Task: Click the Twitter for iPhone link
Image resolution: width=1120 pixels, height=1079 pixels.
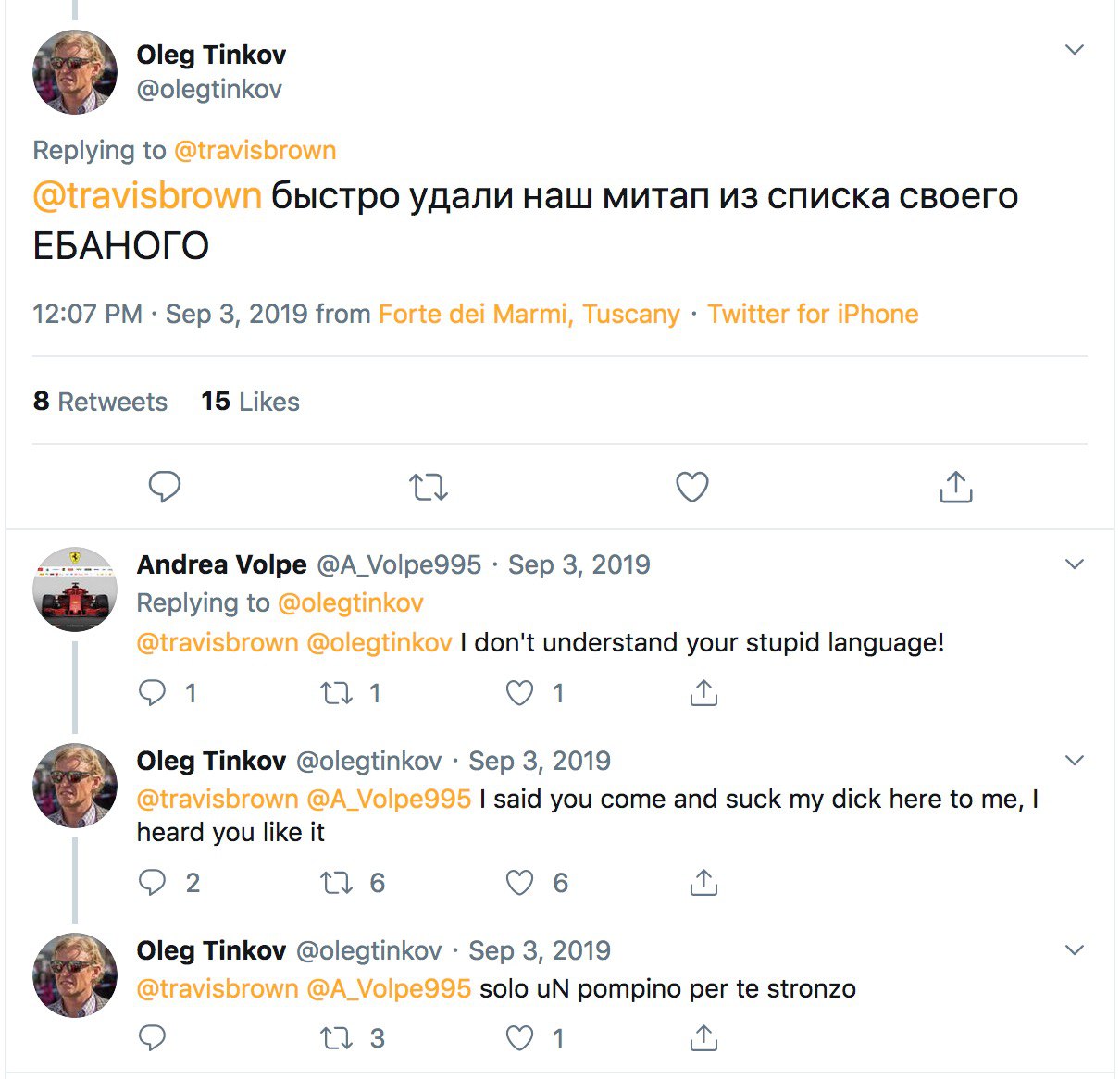Action: click(x=813, y=315)
